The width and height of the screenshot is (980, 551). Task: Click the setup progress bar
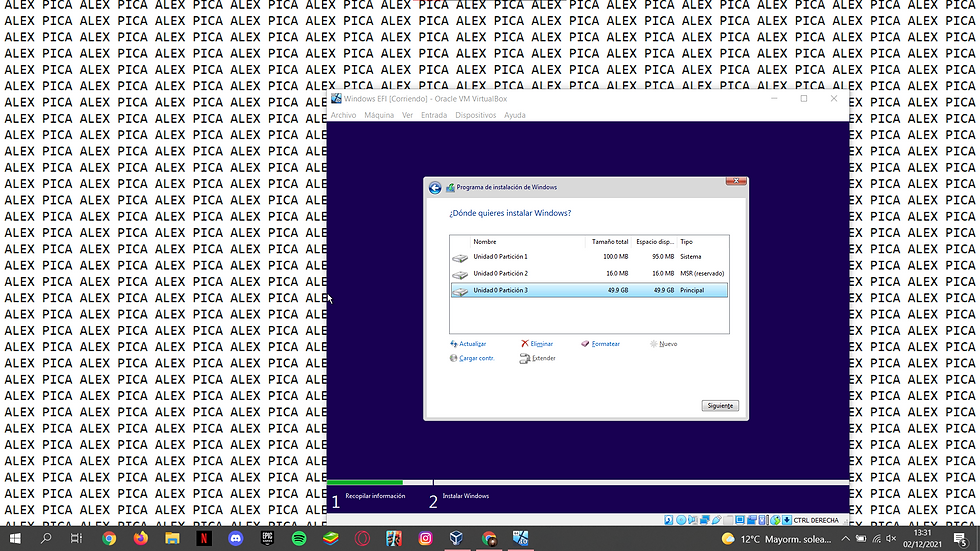point(588,482)
